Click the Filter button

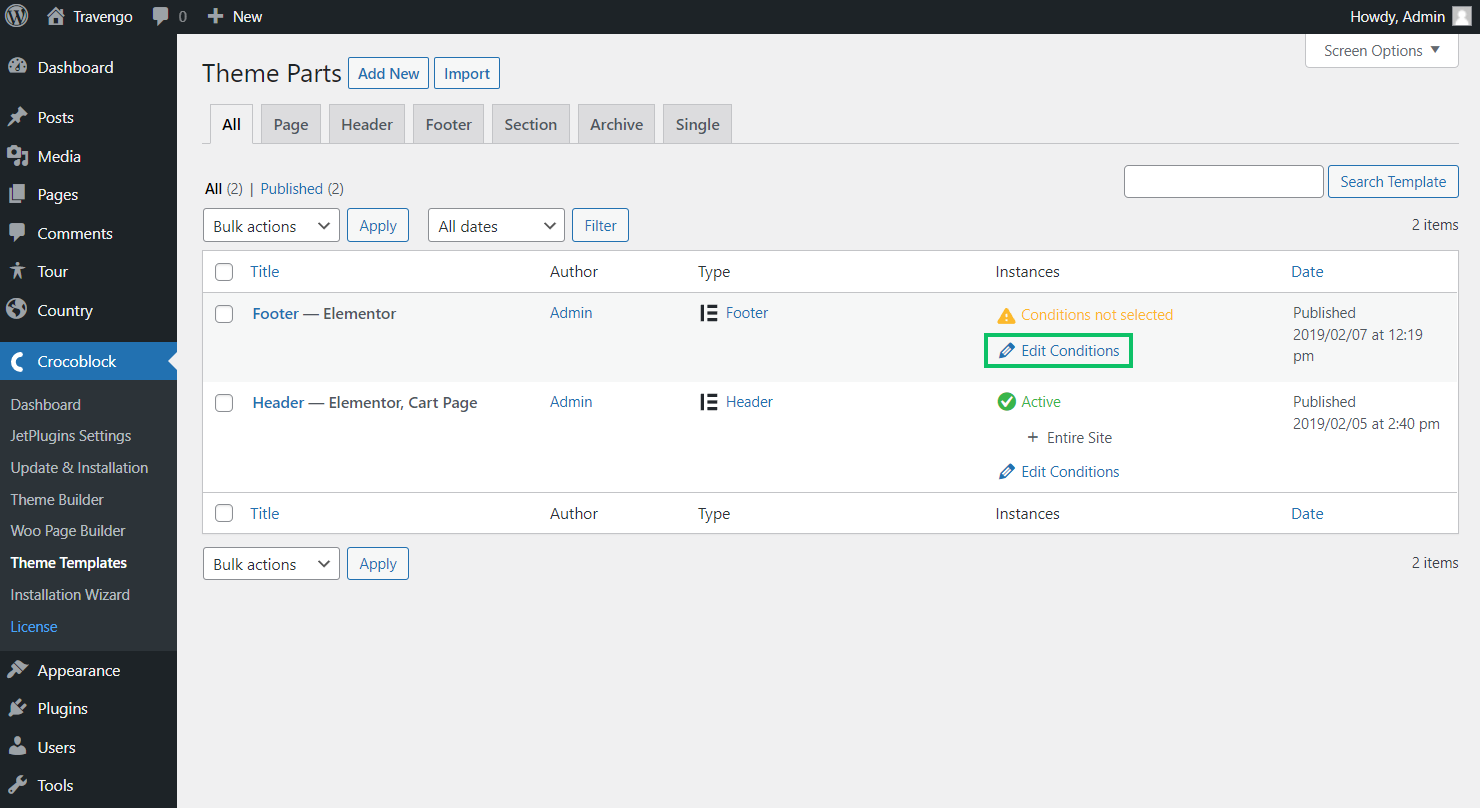[600, 226]
